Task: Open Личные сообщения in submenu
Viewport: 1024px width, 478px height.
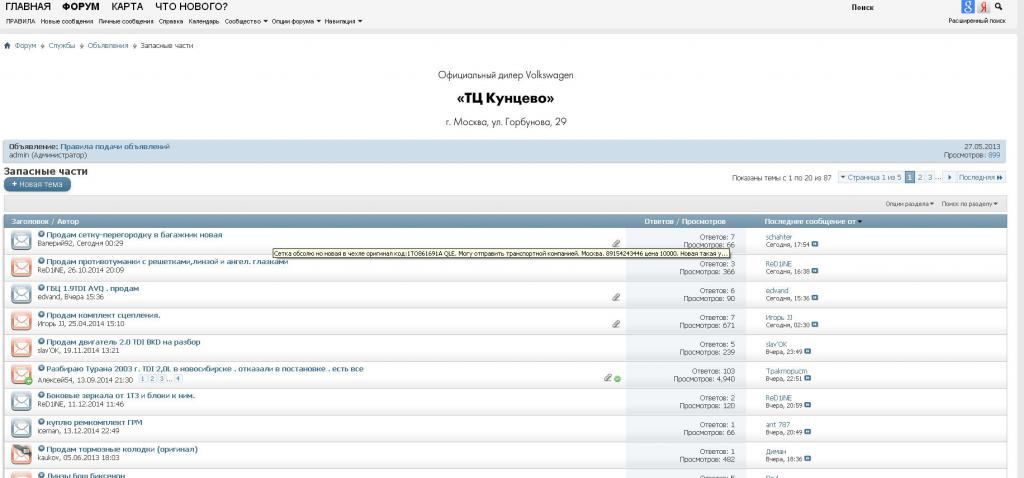Action: tap(126, 22)
